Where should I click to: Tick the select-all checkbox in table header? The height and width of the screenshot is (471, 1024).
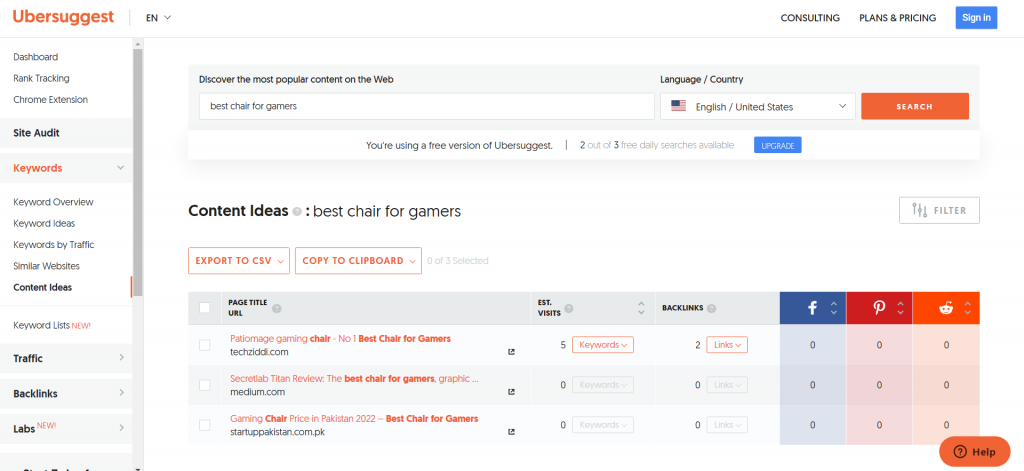pos(204,308)
